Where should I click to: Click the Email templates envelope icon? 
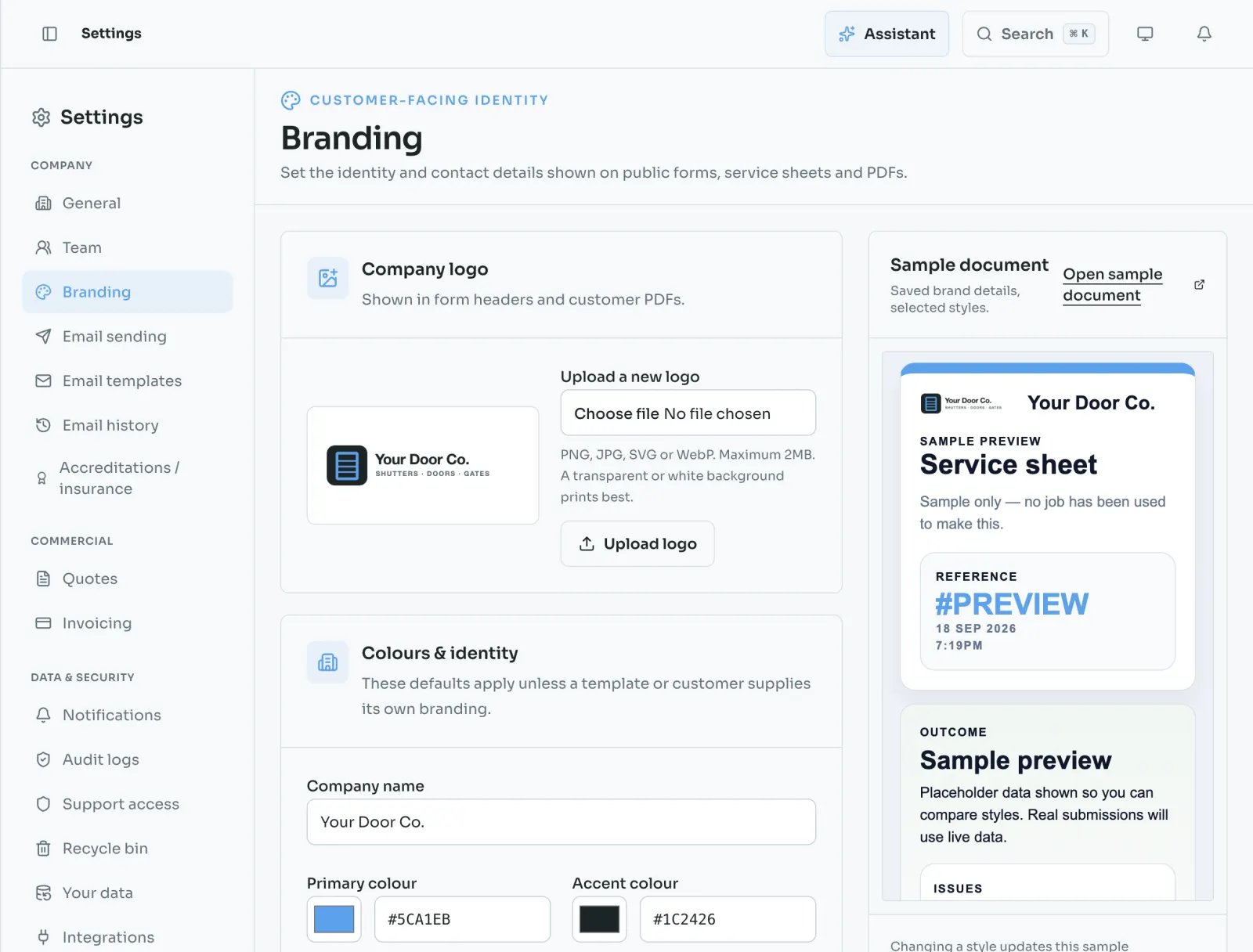coord(43,381)
